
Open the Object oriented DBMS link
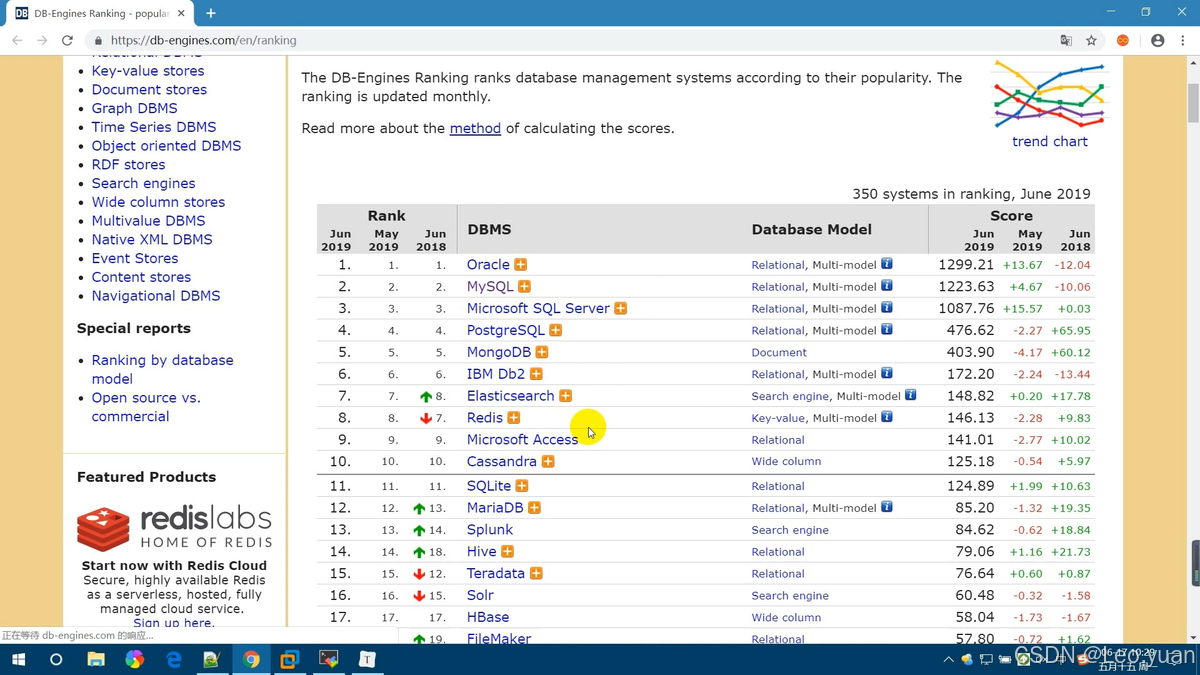tap(166, 146)
